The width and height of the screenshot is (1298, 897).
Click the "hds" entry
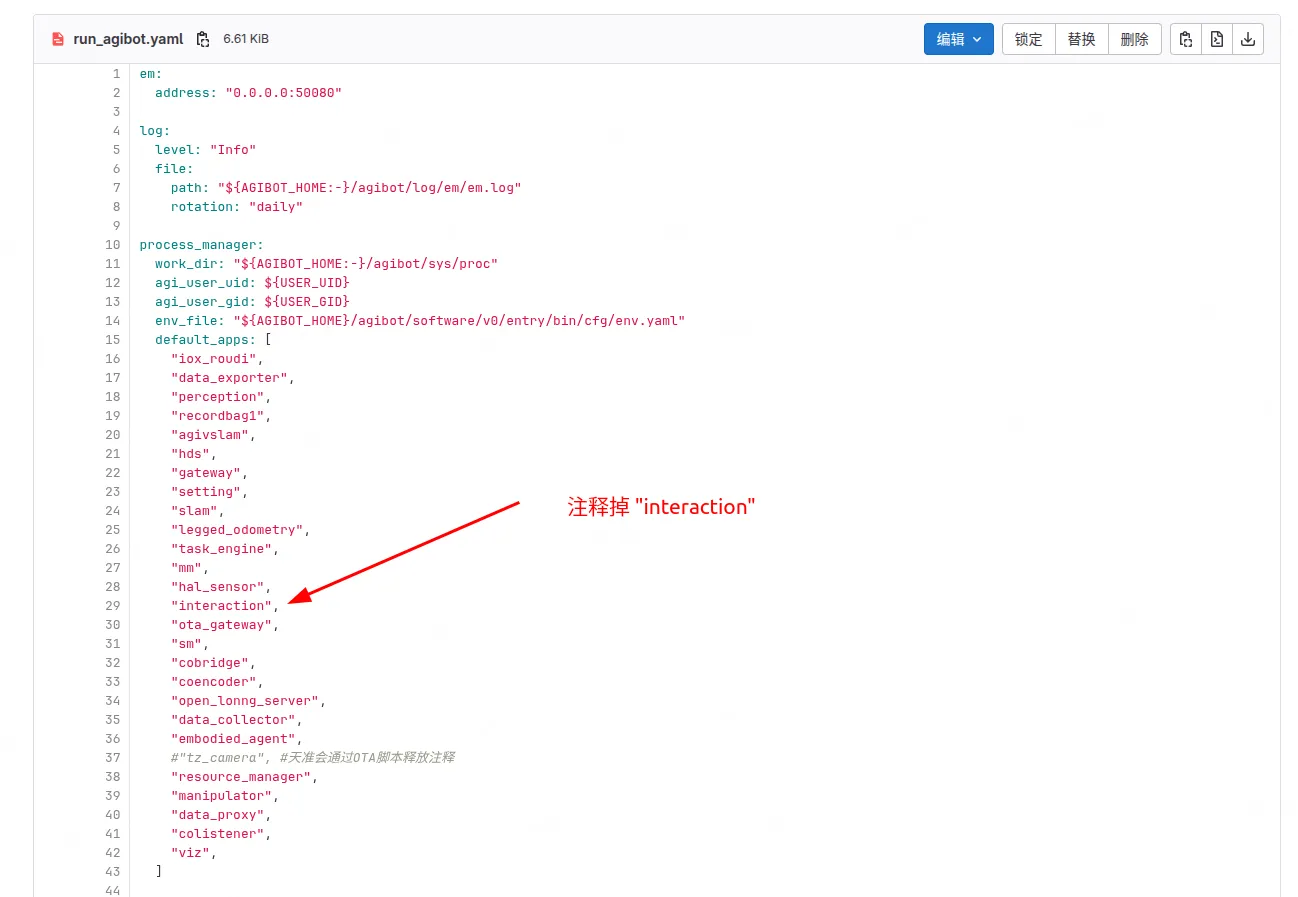pos(189,453)
